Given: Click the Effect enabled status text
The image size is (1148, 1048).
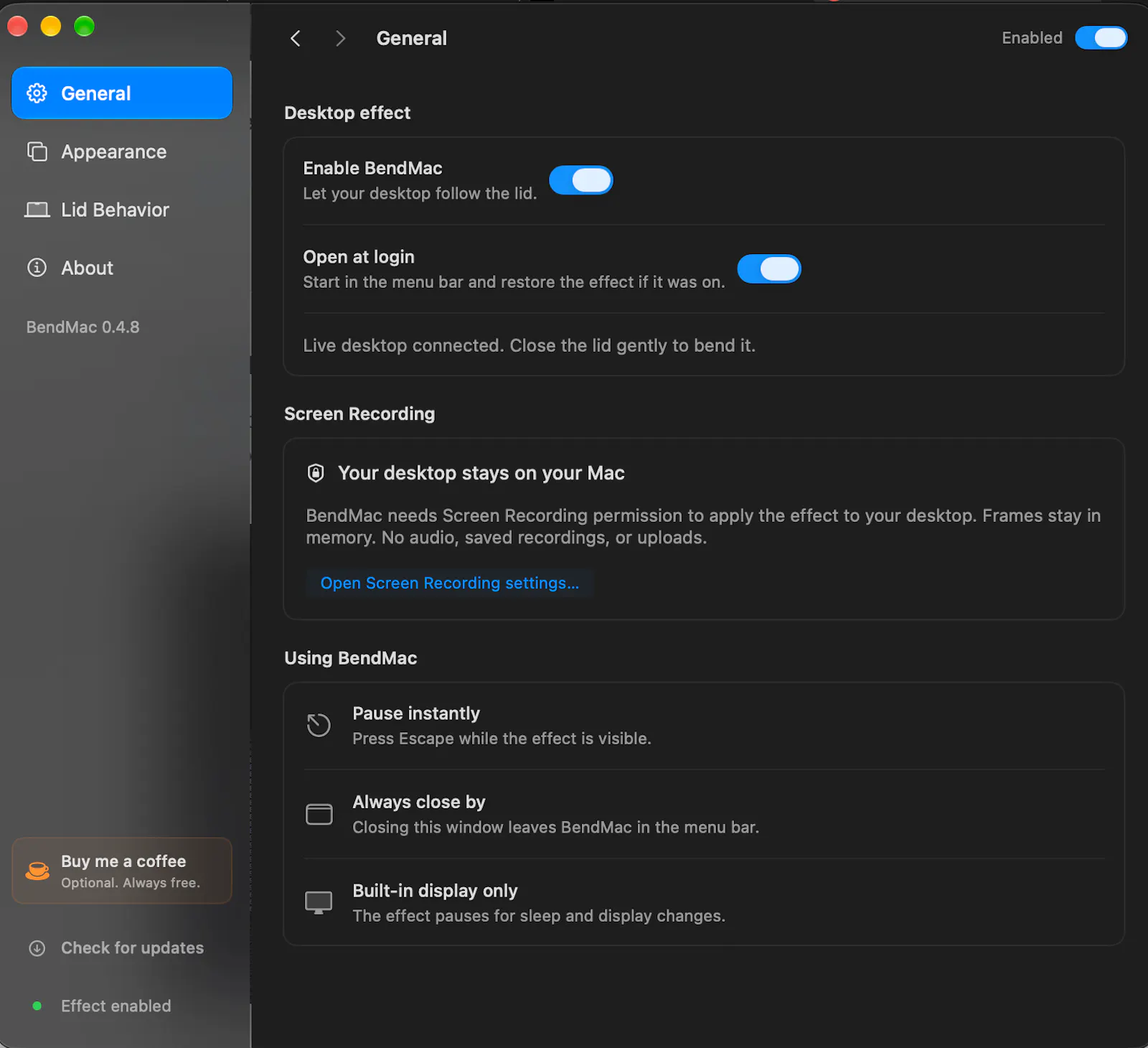Looking at the screenshot, I should (x=116, y=1006).
